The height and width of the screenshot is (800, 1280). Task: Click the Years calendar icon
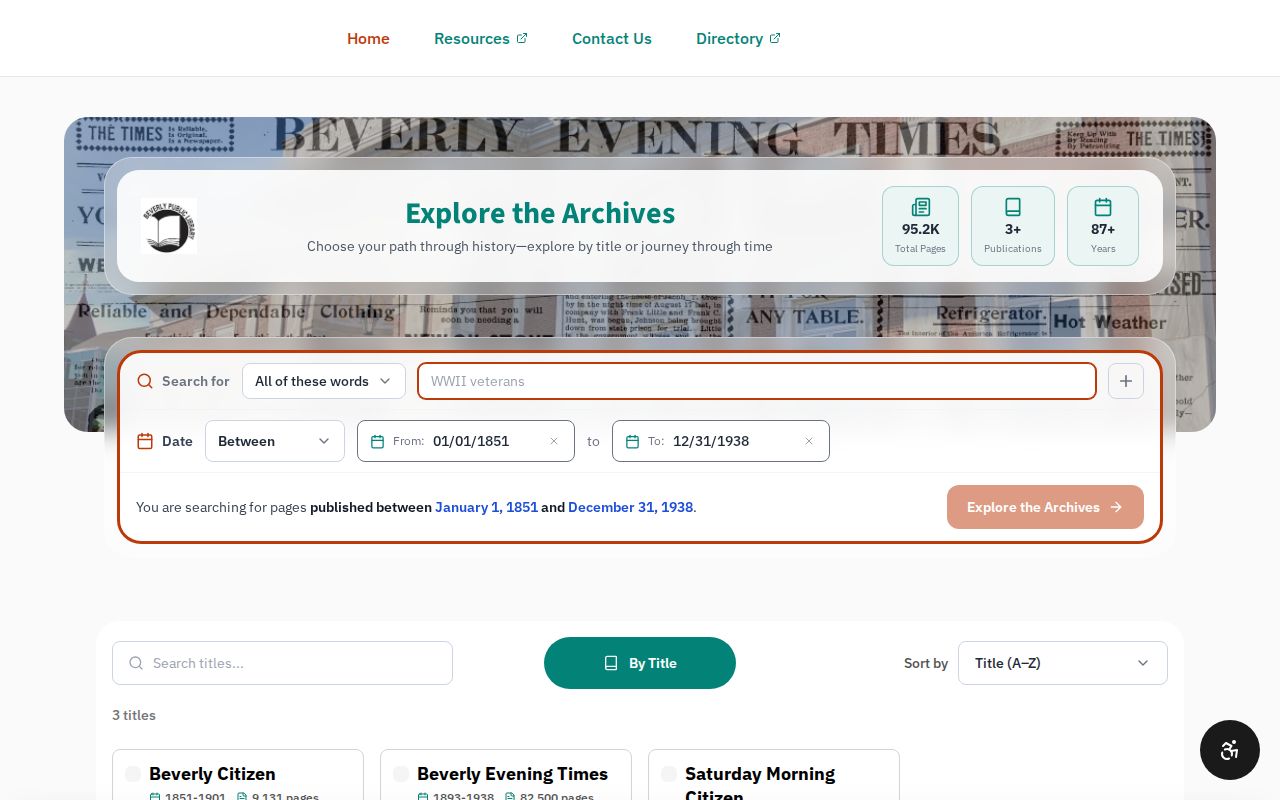[x=1103, y=207]
